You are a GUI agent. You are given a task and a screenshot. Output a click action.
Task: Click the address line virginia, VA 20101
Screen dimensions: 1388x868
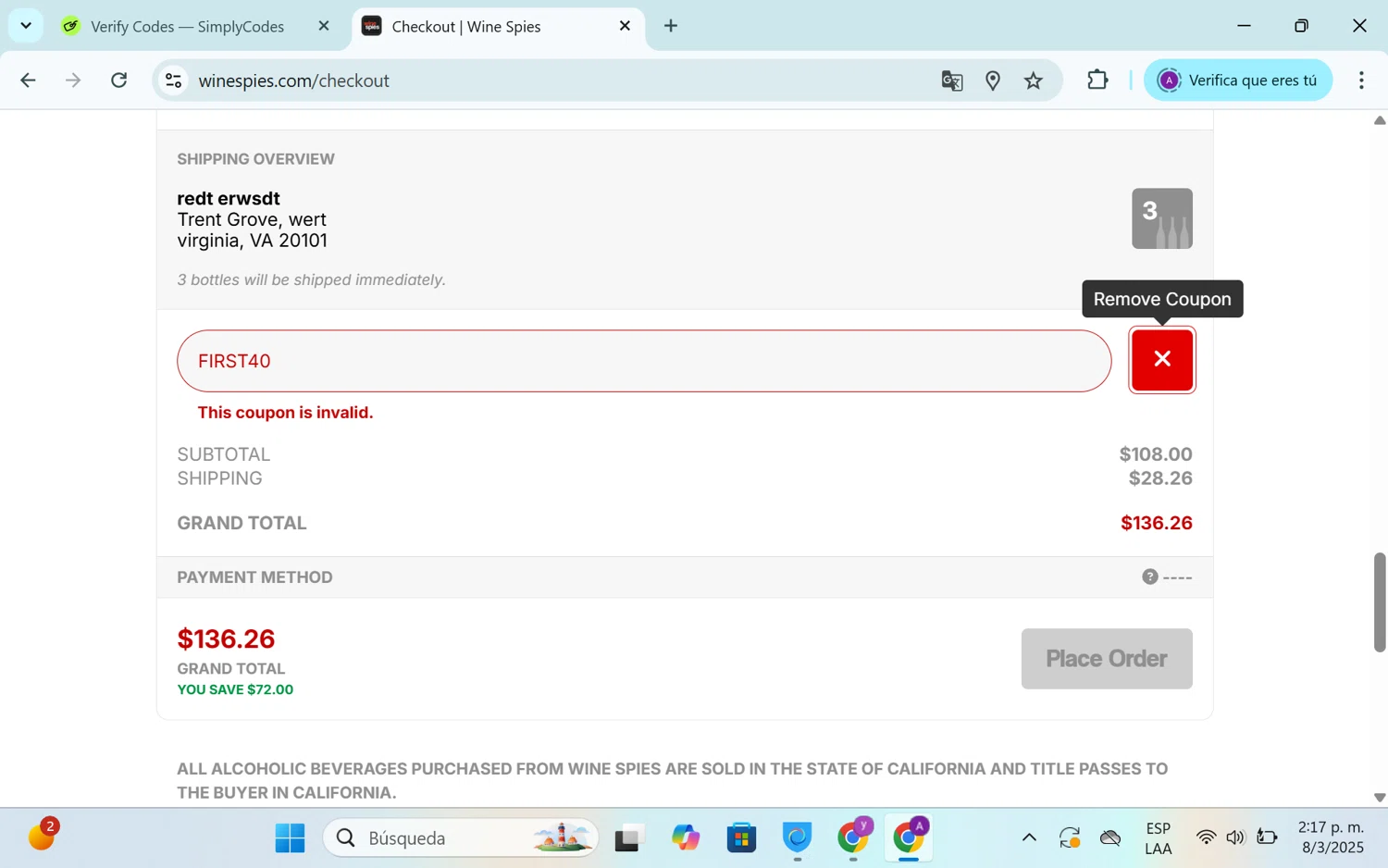point(252,241)
